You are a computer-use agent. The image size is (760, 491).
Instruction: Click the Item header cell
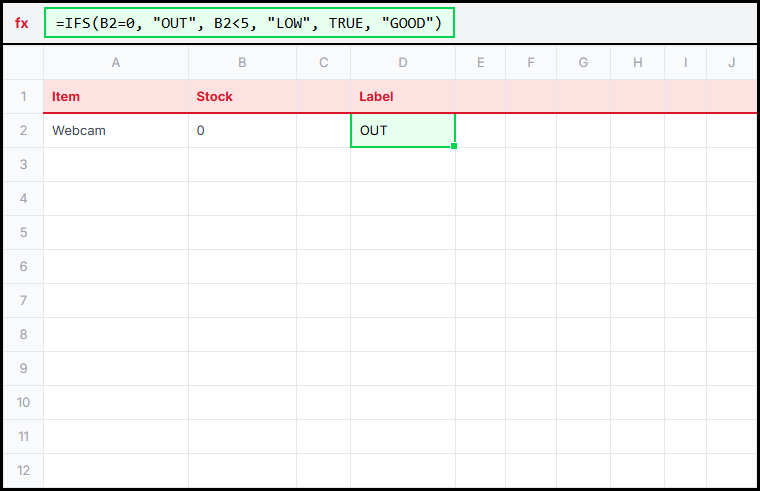coord(116,97)
